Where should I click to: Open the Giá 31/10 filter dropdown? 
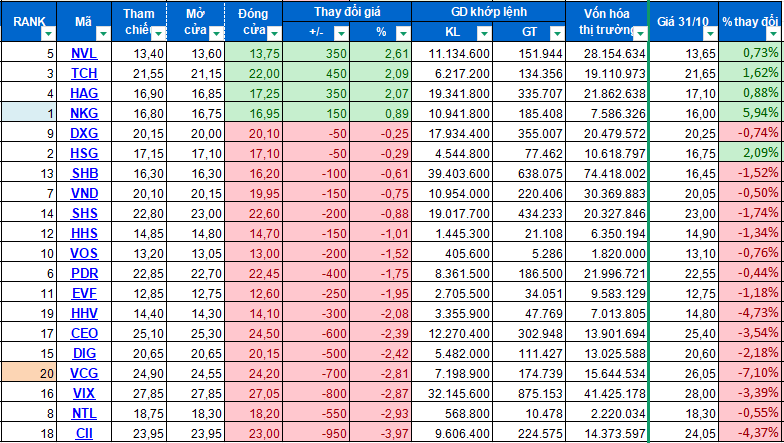(x=710, y=34)
